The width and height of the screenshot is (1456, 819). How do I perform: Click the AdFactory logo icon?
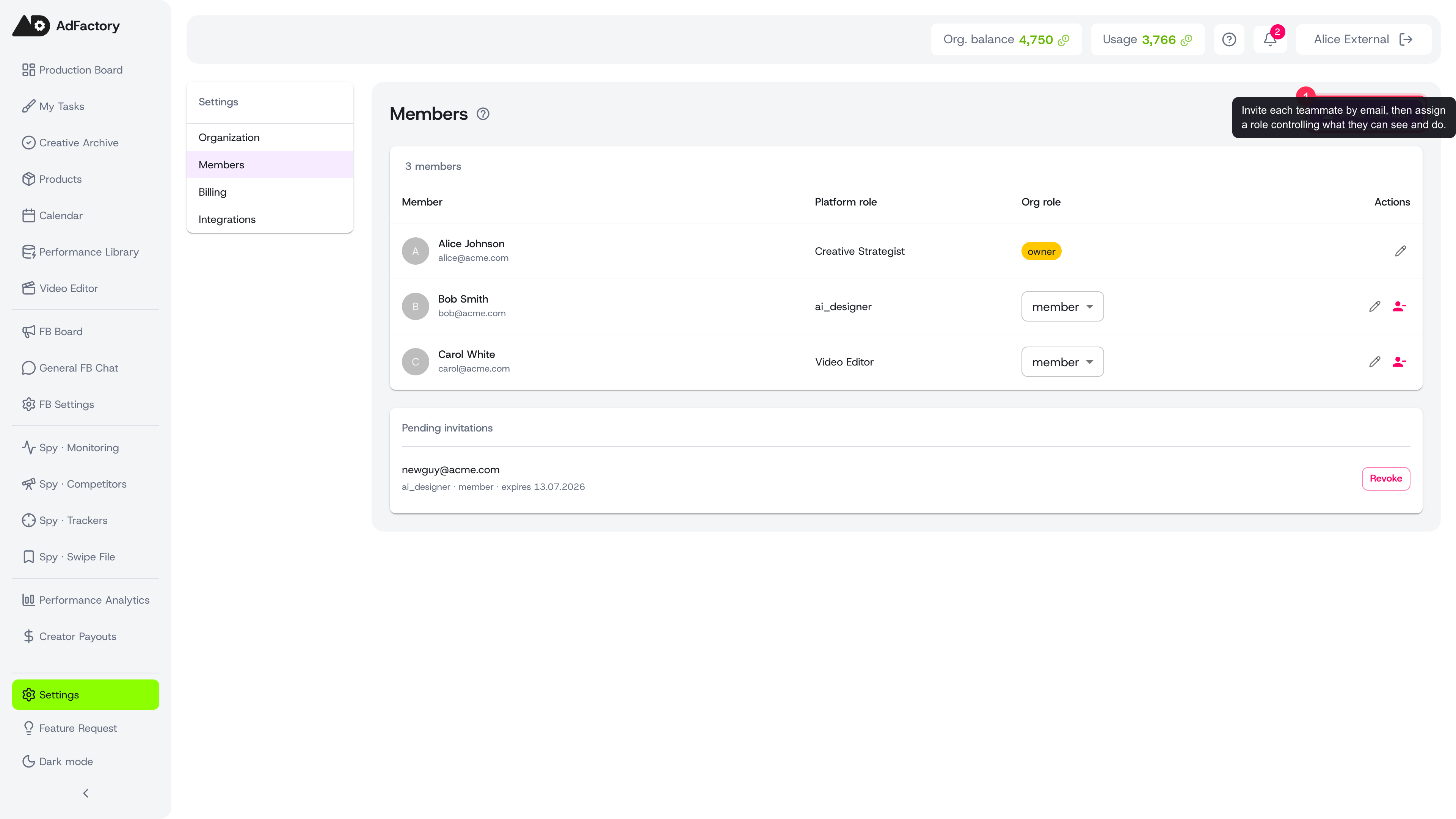pyautogui.click(x=31, y=25)
